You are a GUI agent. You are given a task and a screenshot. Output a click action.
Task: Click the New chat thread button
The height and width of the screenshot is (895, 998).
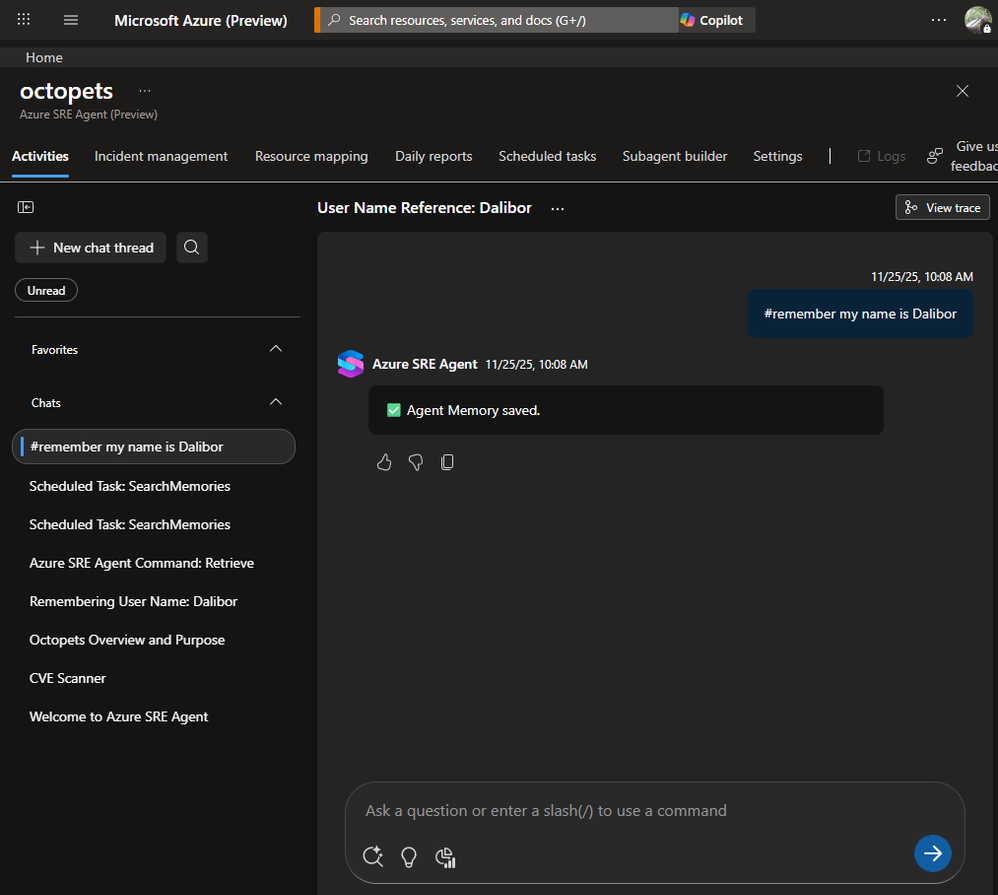pos(91,247)
